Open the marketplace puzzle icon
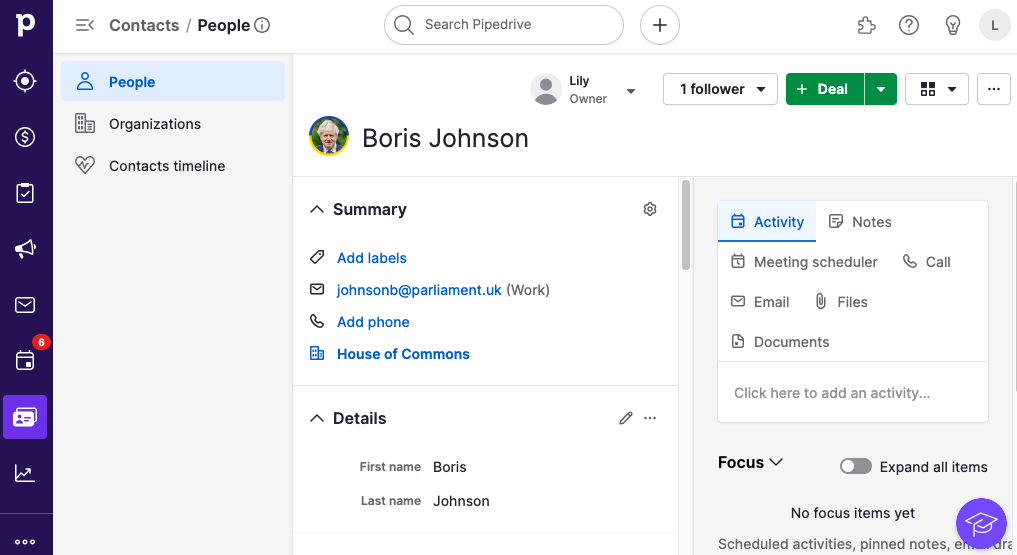 pyautogui.click(x=867, y=25)
